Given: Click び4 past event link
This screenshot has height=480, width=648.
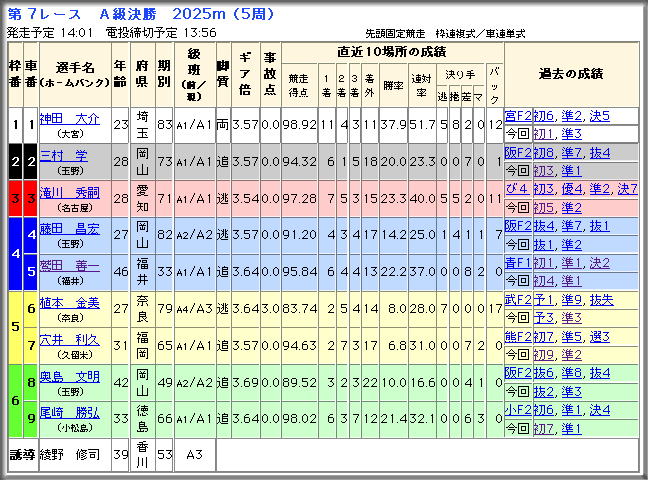Looking at the screenshot, I should click(517, 189).
